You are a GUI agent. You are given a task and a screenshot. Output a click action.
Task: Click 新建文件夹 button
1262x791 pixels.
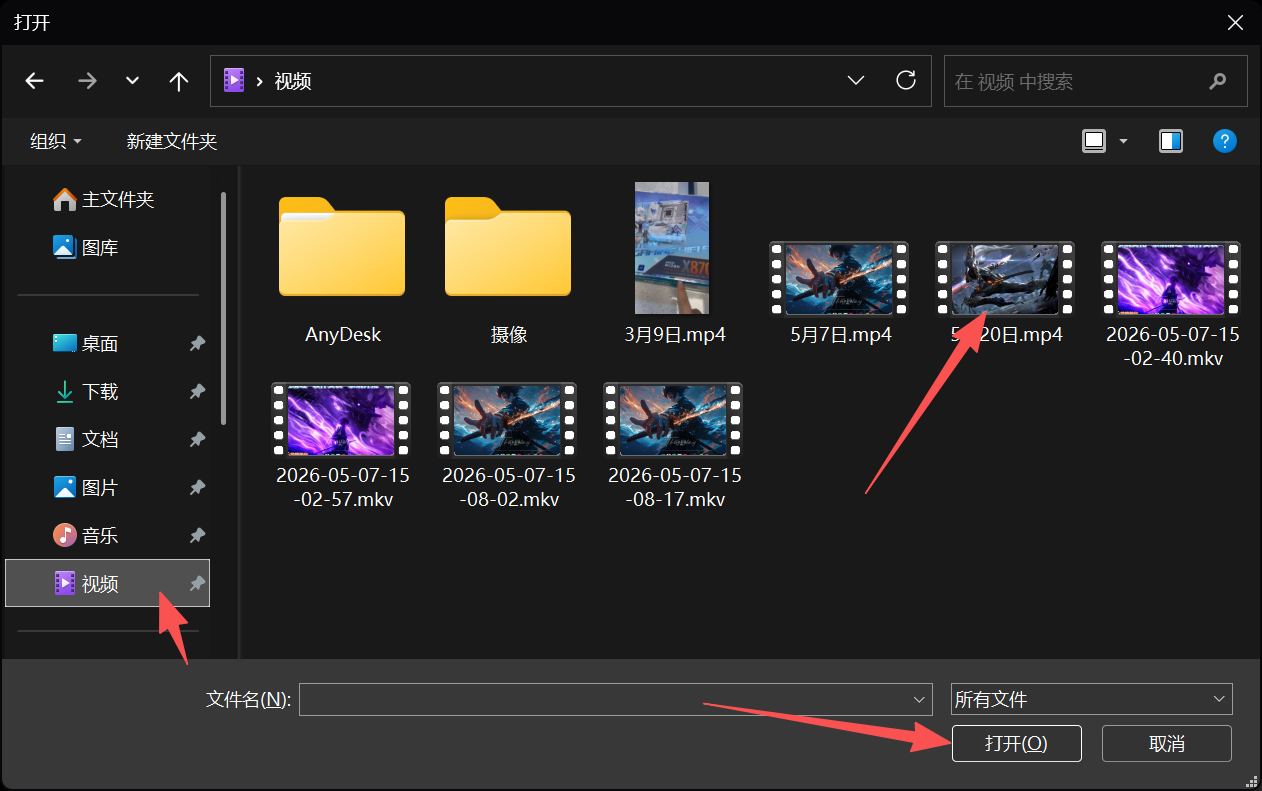coord(172,142)
